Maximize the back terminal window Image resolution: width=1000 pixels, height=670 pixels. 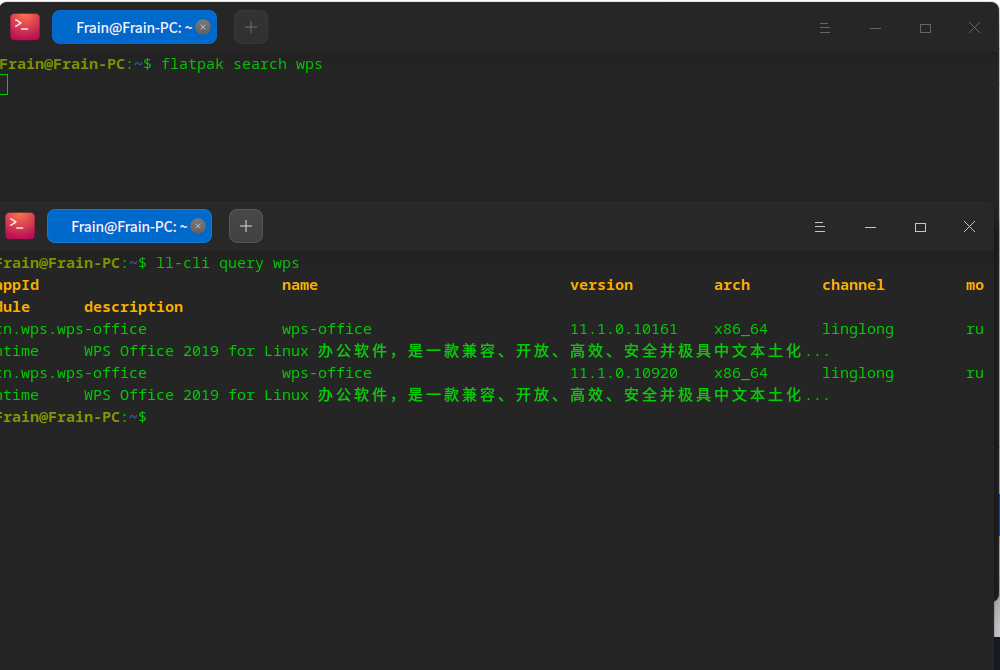[x=925, y=28]
